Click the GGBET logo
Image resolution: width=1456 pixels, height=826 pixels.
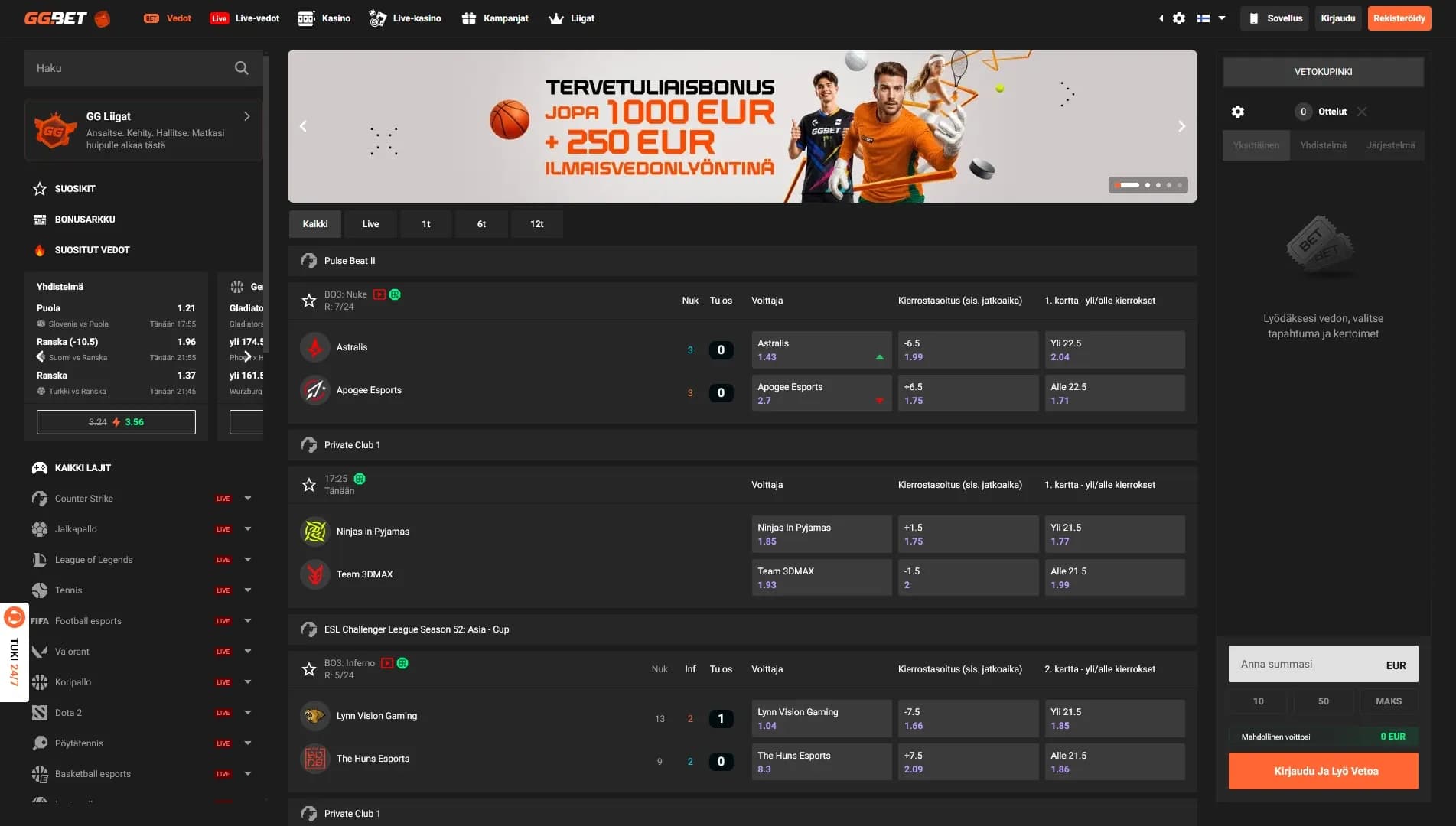(67, 18)
